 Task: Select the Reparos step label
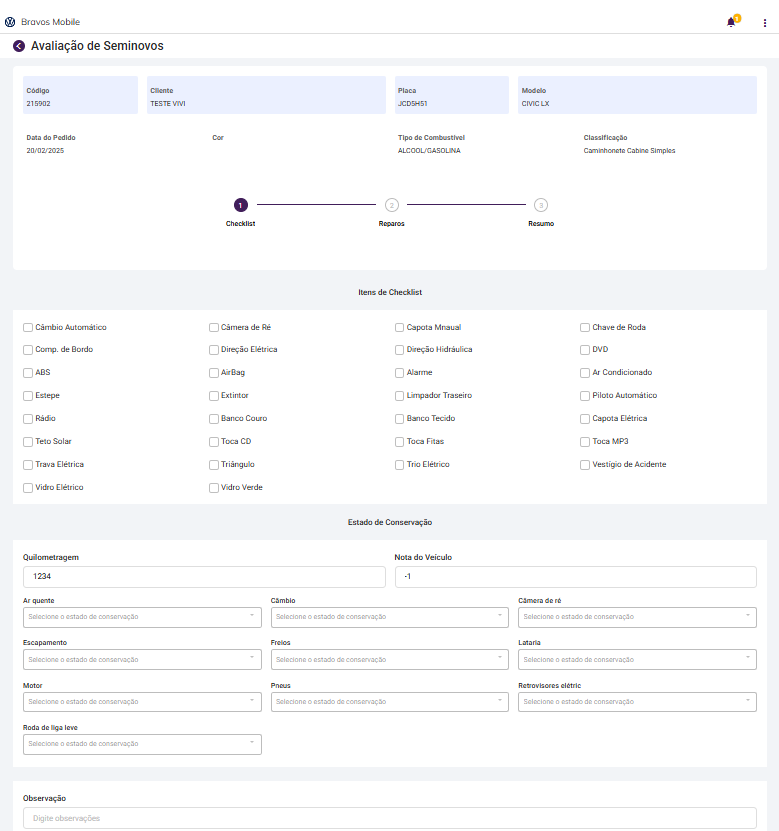[391, 224]
